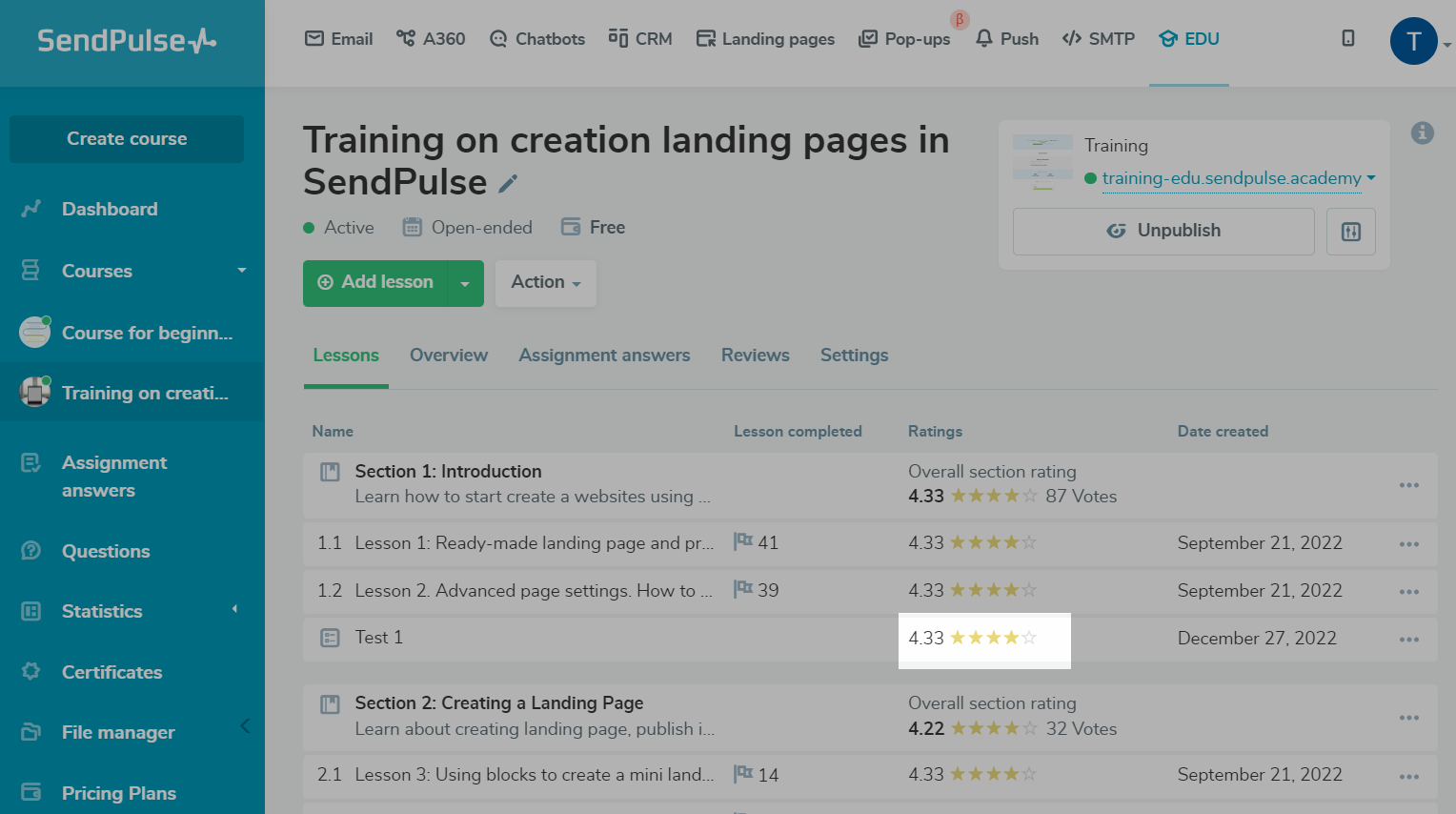Open the info icon at top right
The height and width of the screenshot is (814, 1456).
point(1422,133)
